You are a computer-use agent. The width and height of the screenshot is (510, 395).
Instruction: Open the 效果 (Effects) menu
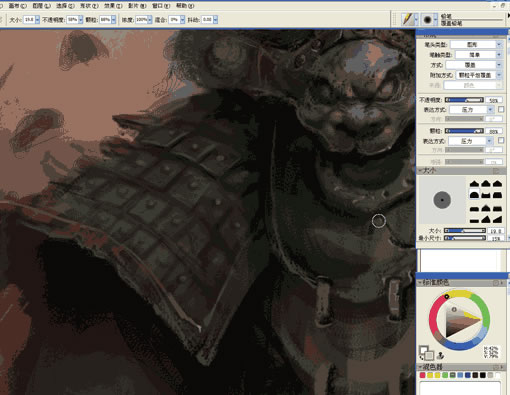tap(113, 6)
